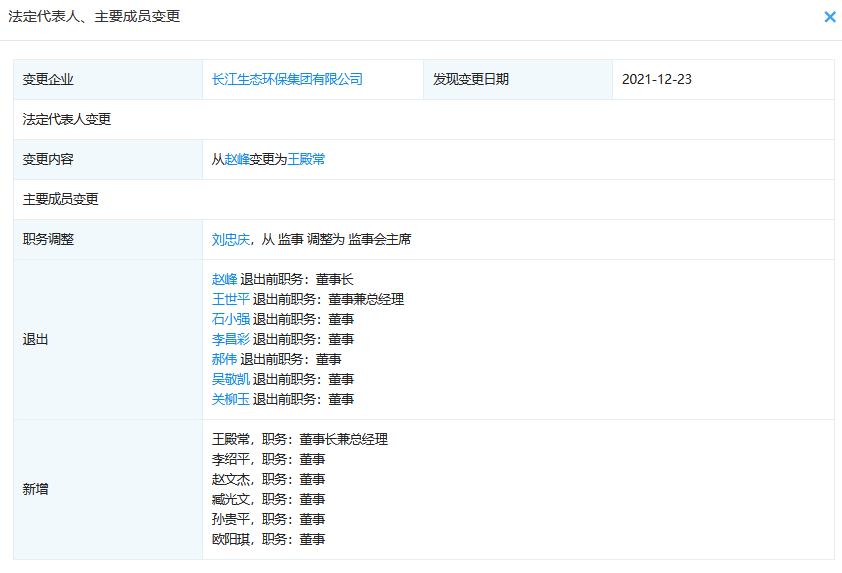Select text 欧阳琪，职务：董事

pyautogui.click(x=268, y=539)
